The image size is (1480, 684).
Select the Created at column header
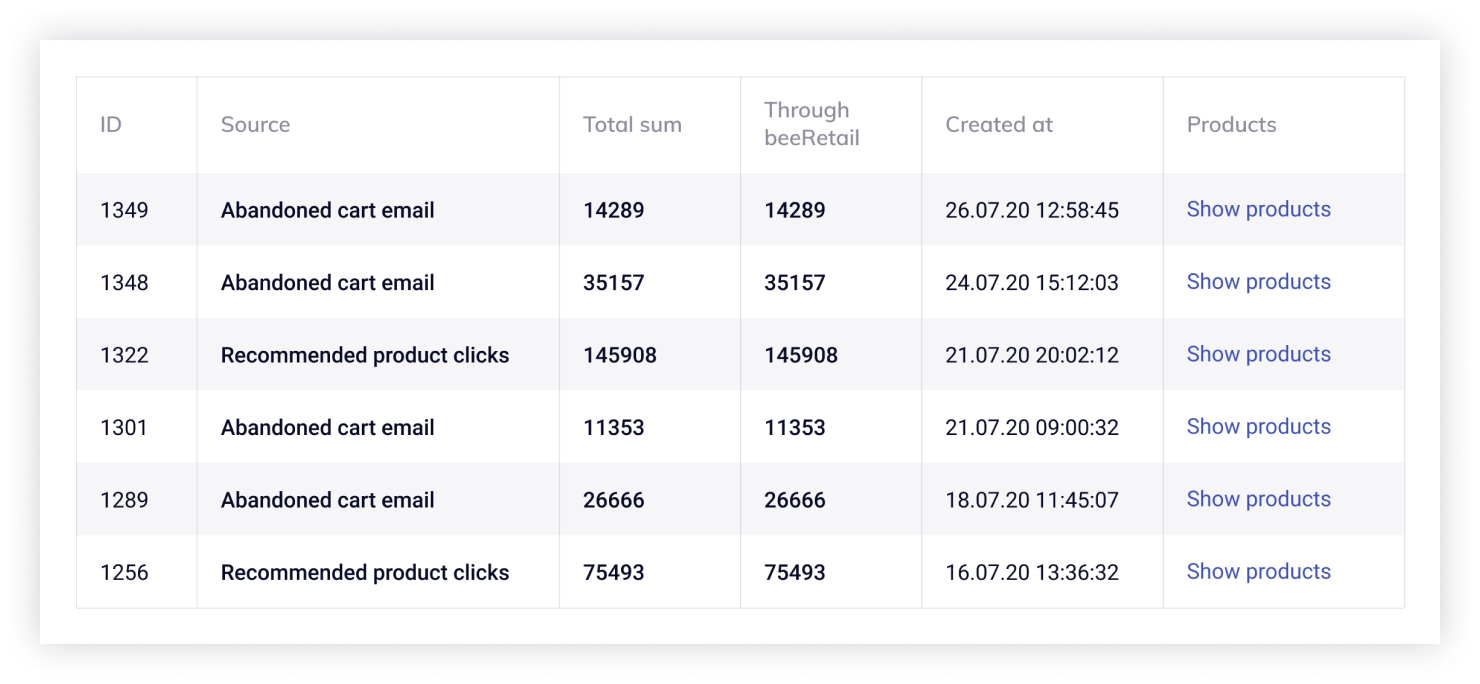click(999, 125)
